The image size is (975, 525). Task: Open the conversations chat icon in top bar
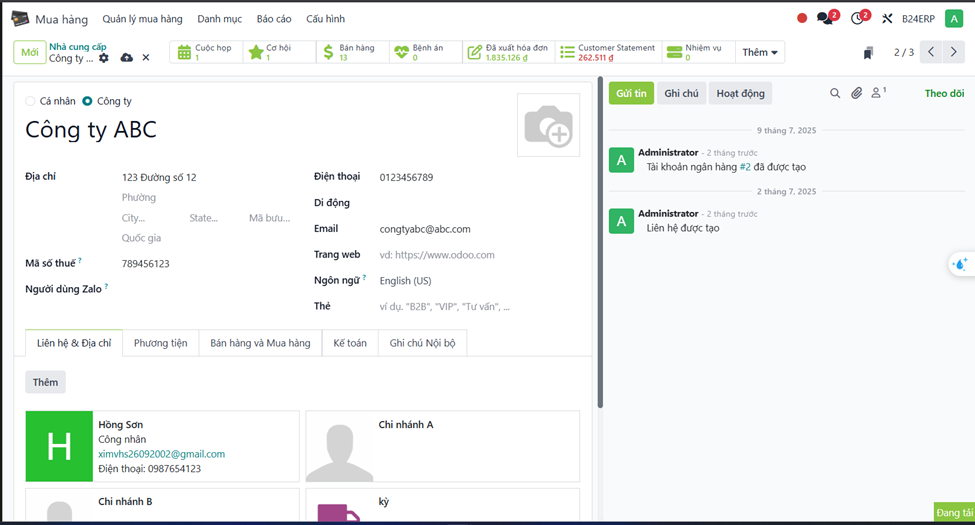824,18
